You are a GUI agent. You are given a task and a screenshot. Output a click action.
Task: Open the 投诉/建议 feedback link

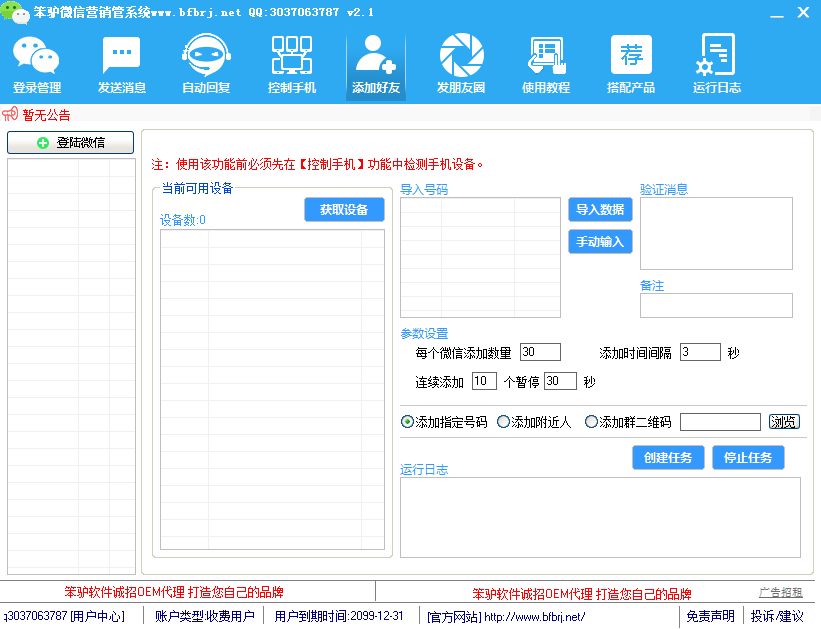click(776, 616)
